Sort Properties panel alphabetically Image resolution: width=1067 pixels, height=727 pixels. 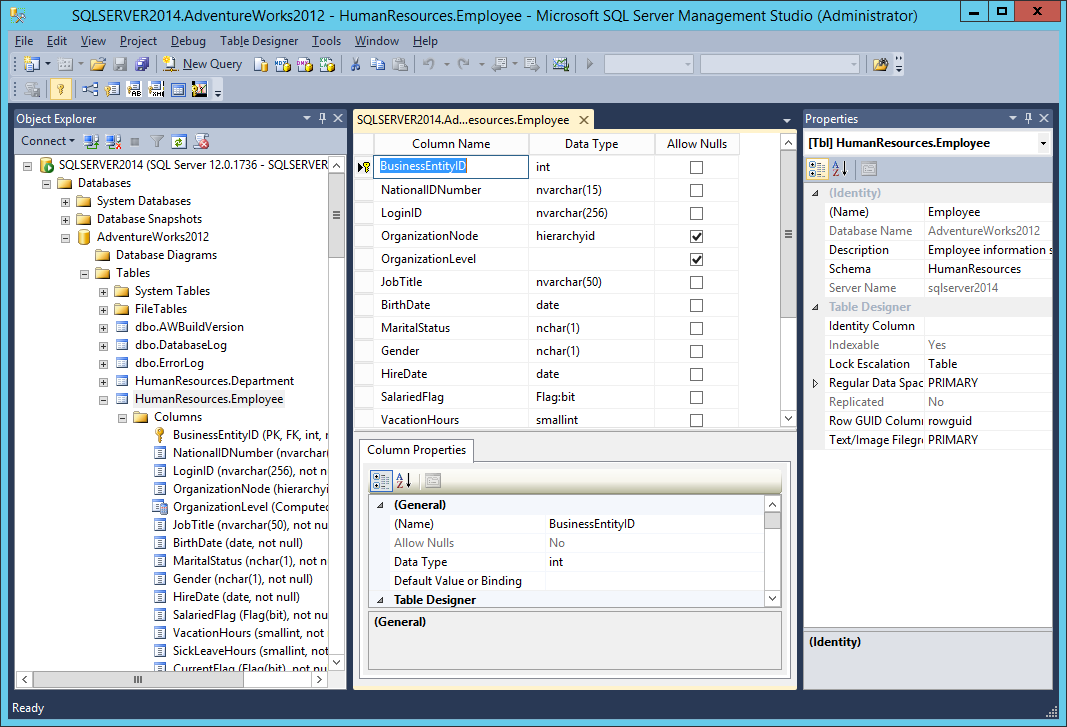840,167
